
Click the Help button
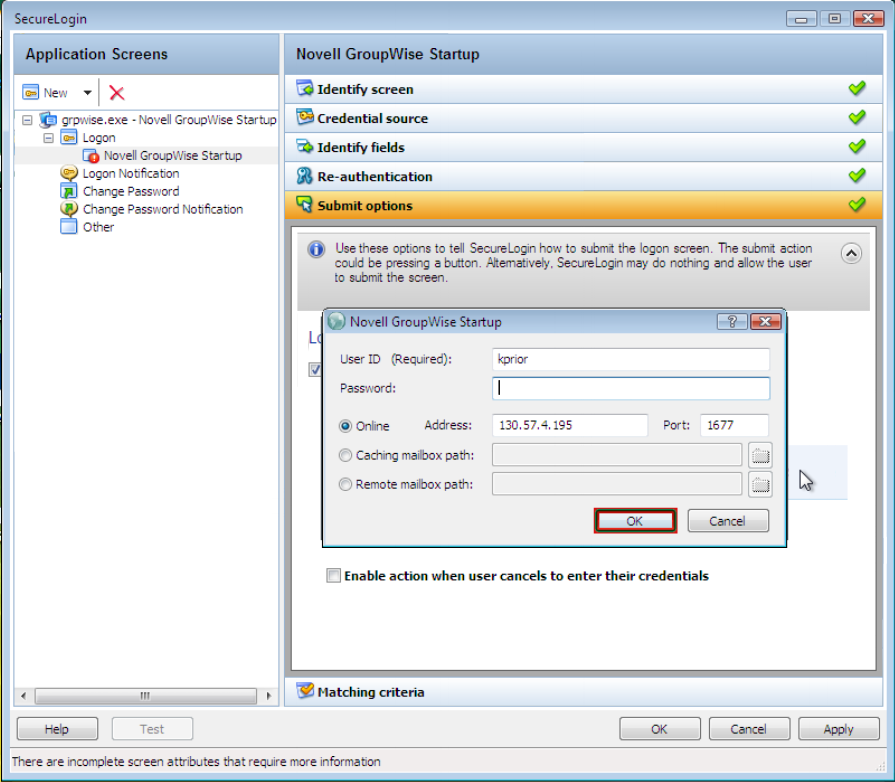(x=57, y=729)
